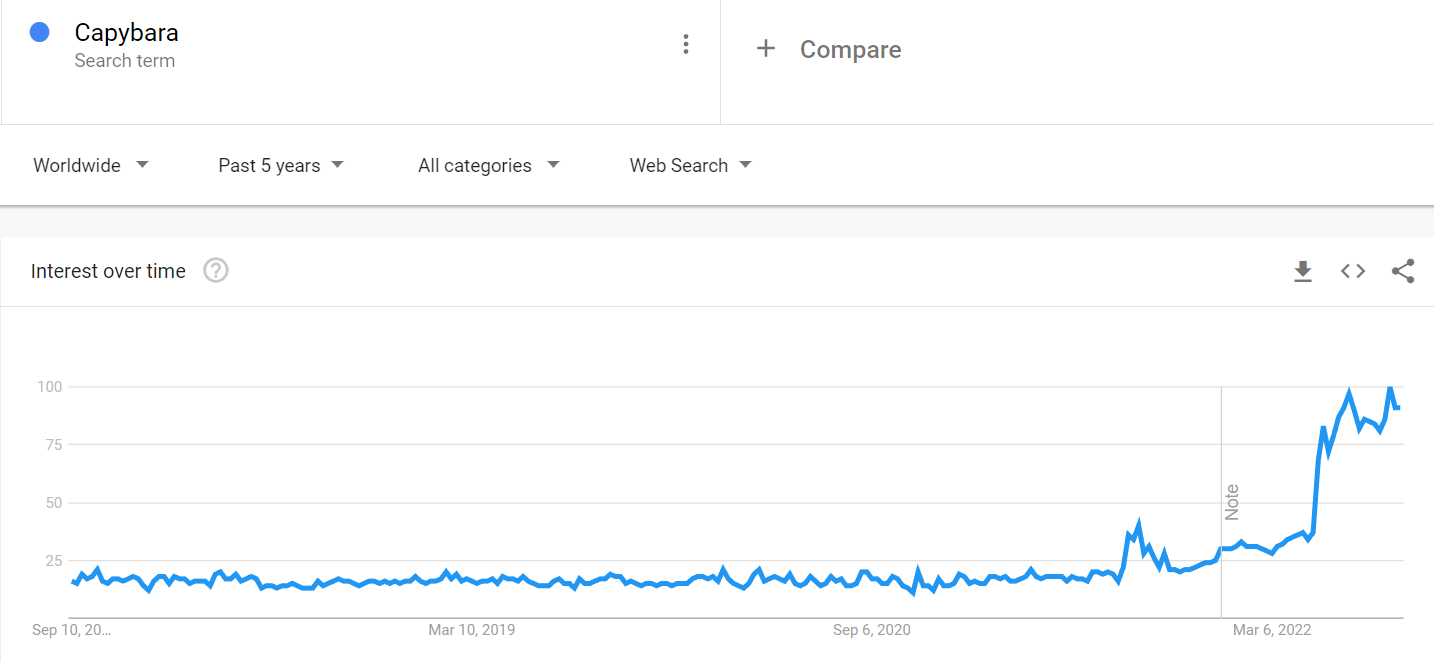1434x662 pixels.
Task: Click the Capybara search term field
Action: point(127,33)
